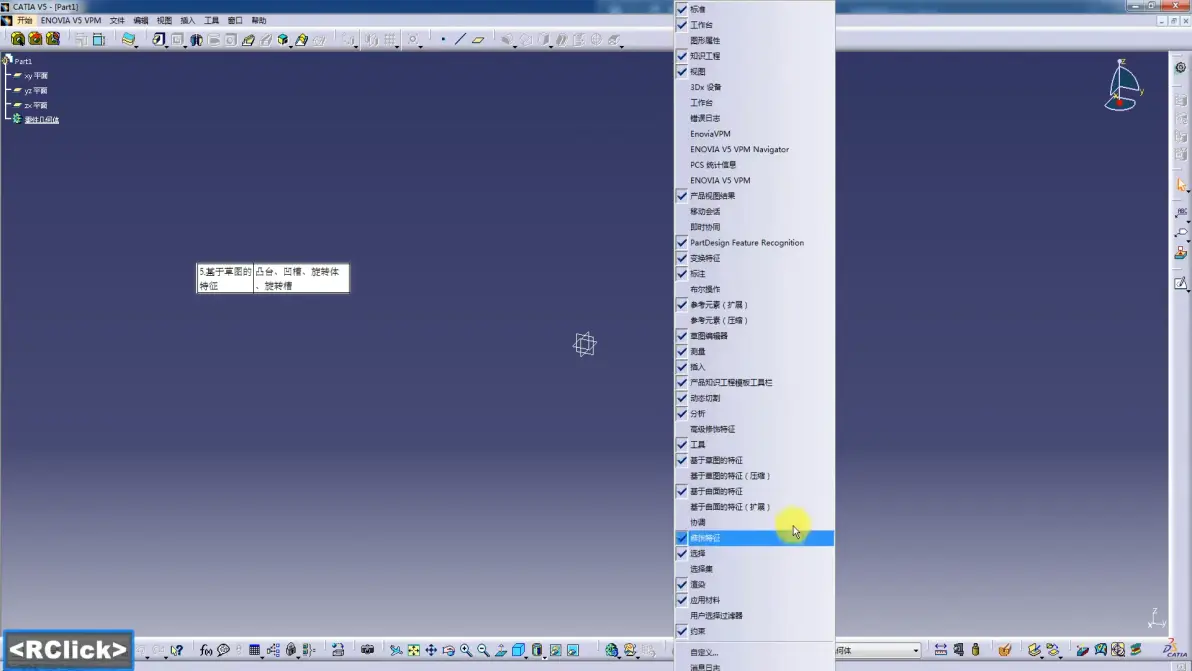Click the Point tool icon

click(443, 40)
